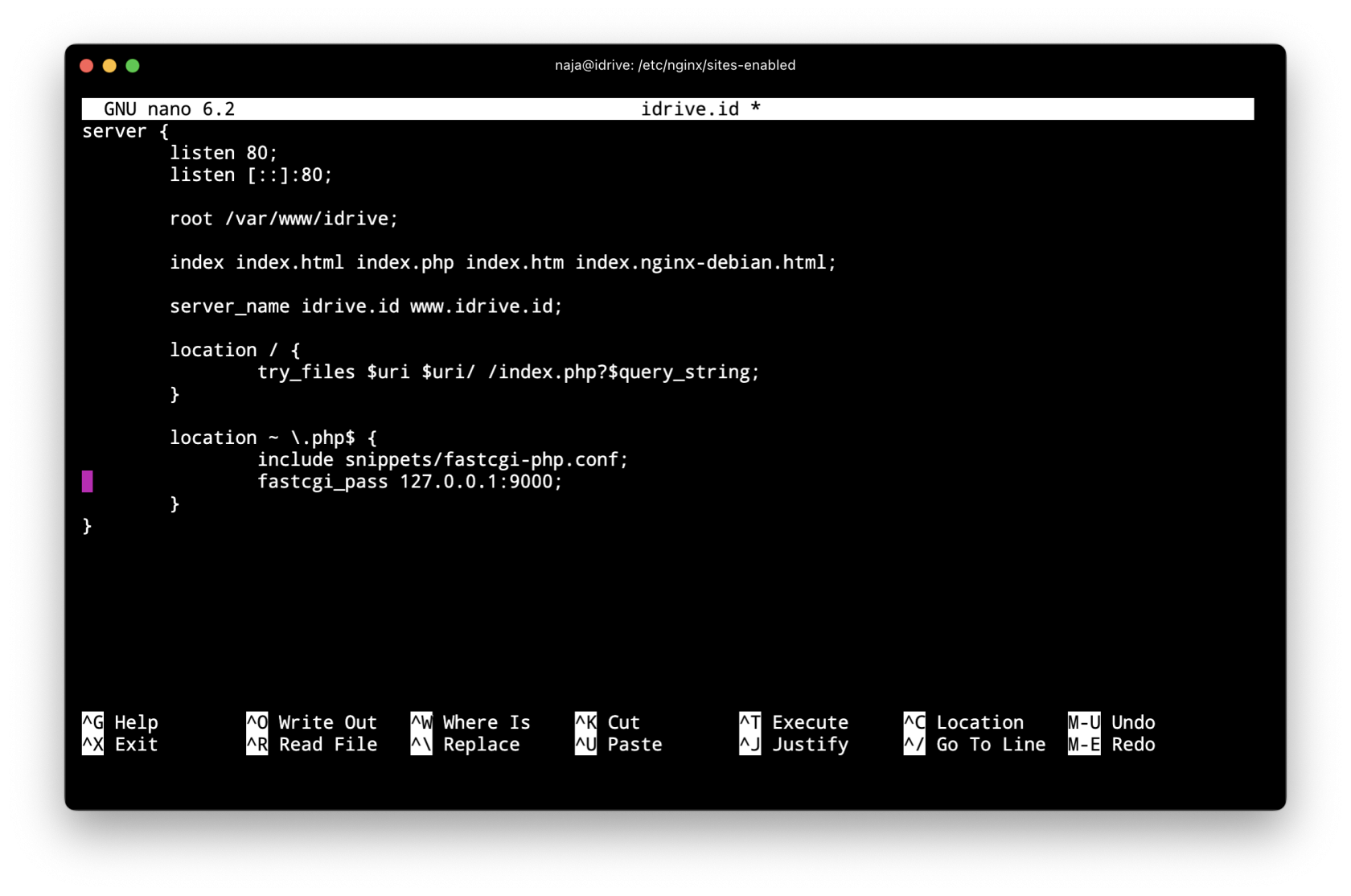1351x896 pixels.
Task: Click the 'location / {' line
Action: [235, 350]
